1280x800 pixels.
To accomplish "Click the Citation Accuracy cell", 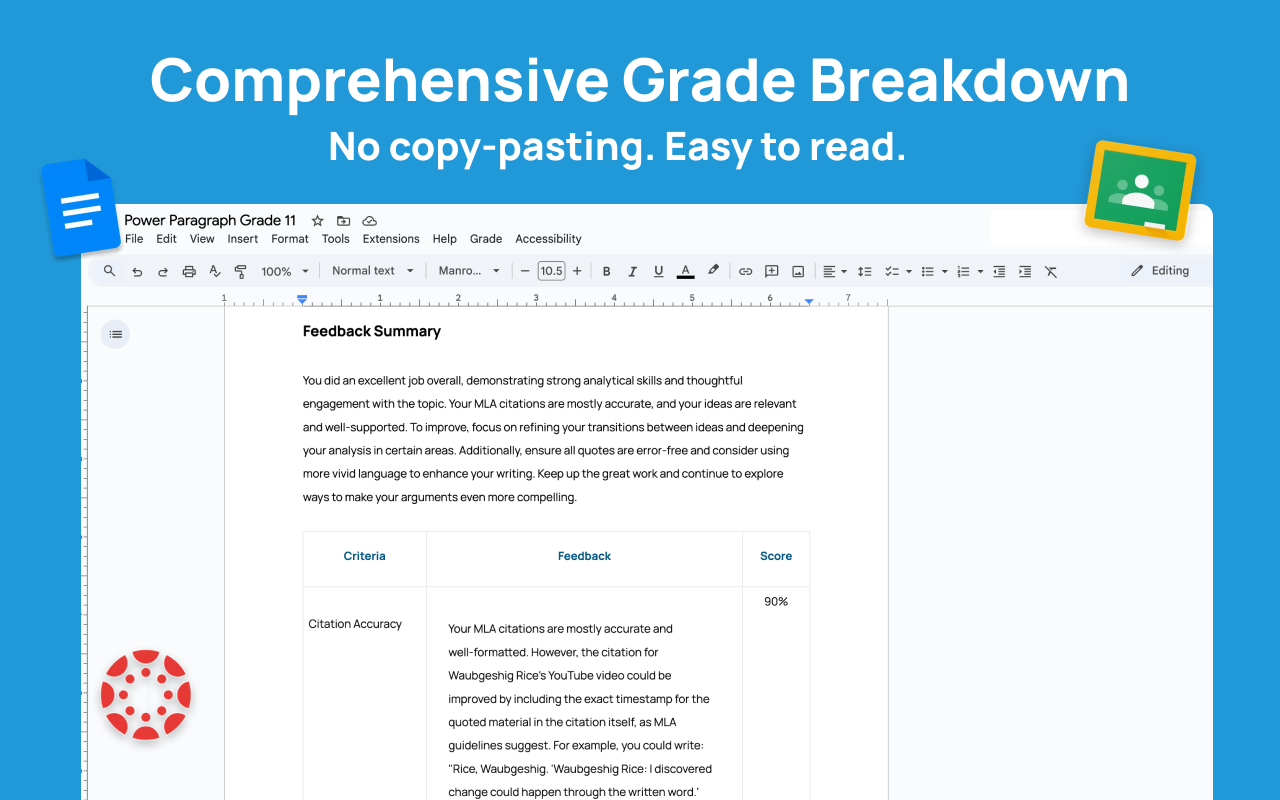I will (355, 624).
